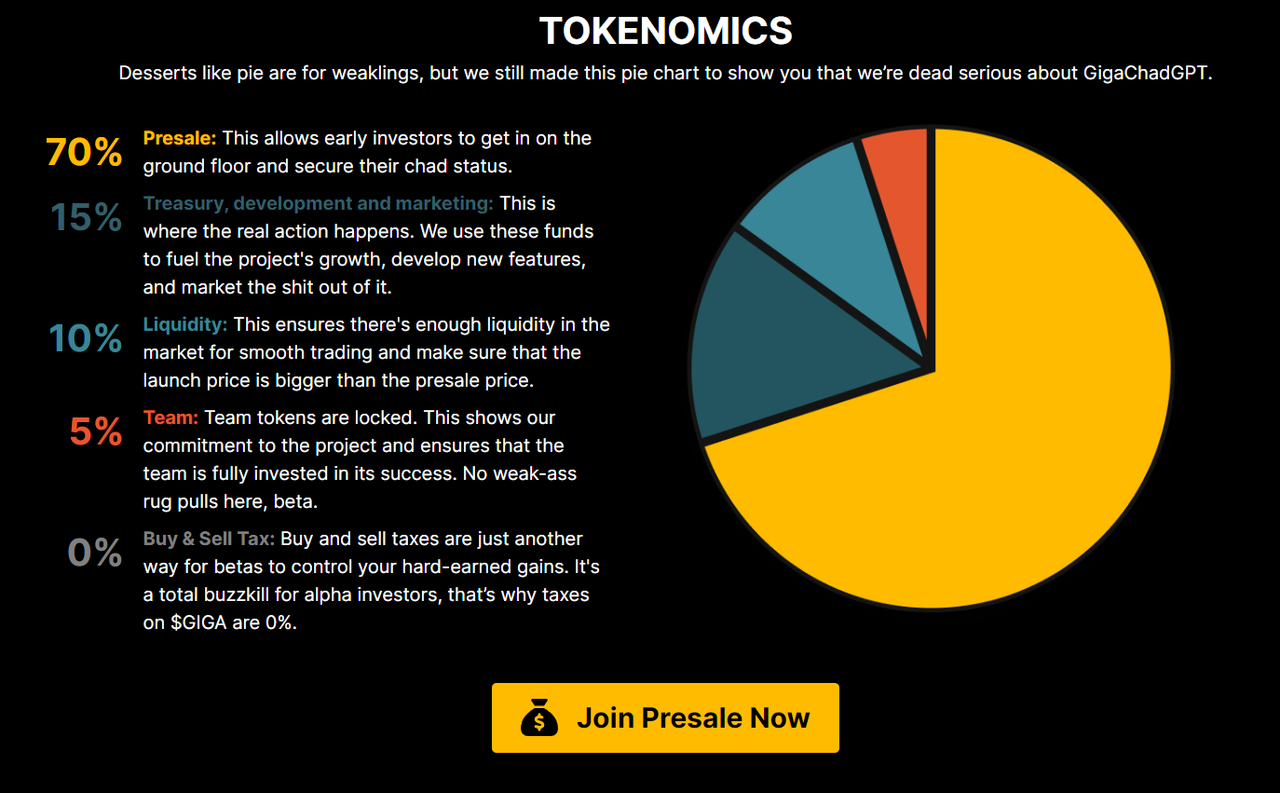Image resolution: width=1280 pixels, height=793 pixels.
Task: Click the orange Team: label
Action: tap(171, 417)
